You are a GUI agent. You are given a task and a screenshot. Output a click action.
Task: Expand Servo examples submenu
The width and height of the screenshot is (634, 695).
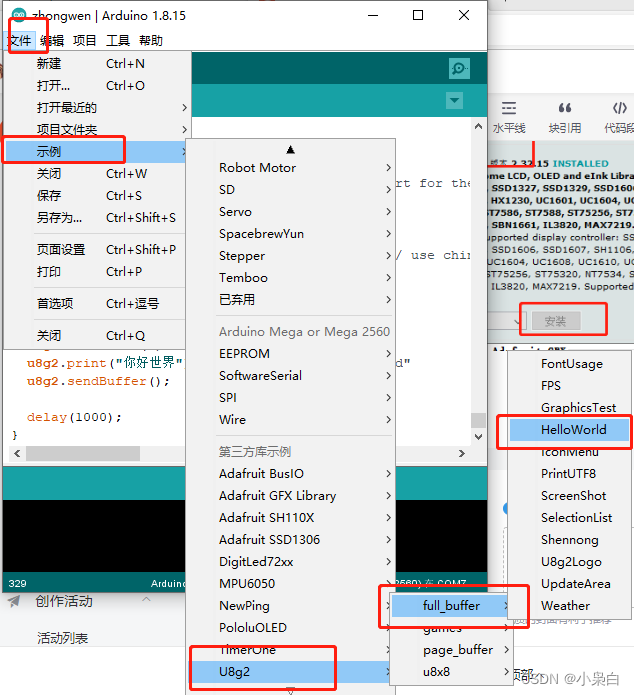click(x=290, y=212)
